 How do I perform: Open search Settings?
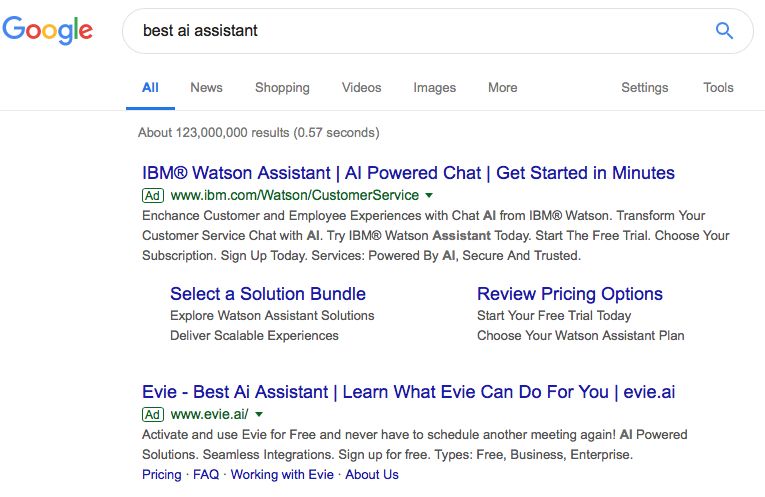644,88
